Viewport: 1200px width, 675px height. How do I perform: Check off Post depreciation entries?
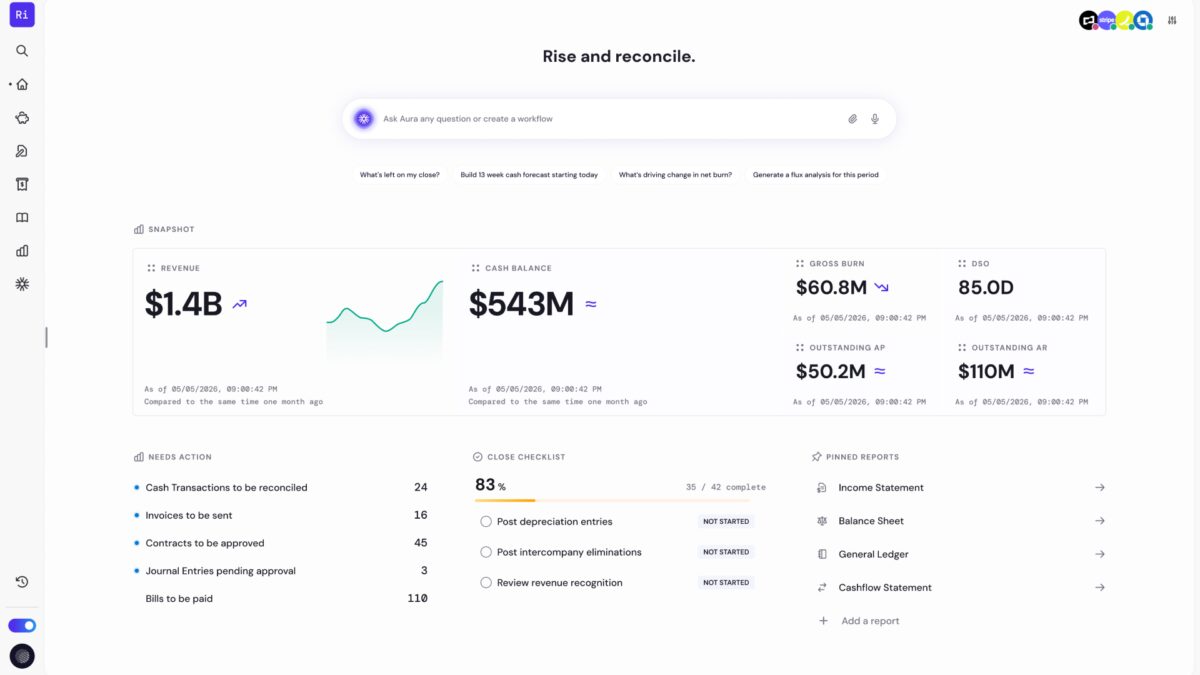[486, 521]
